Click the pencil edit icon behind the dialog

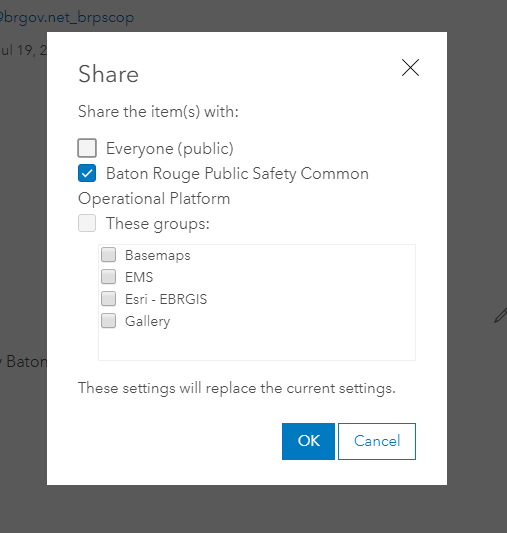[x=501, y=315]
